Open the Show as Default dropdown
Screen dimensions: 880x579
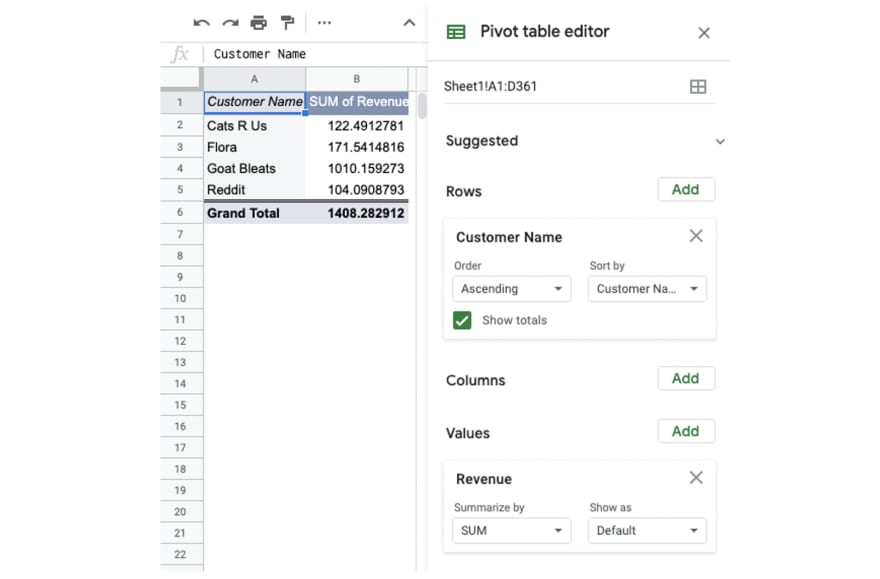tap(647, 531)
